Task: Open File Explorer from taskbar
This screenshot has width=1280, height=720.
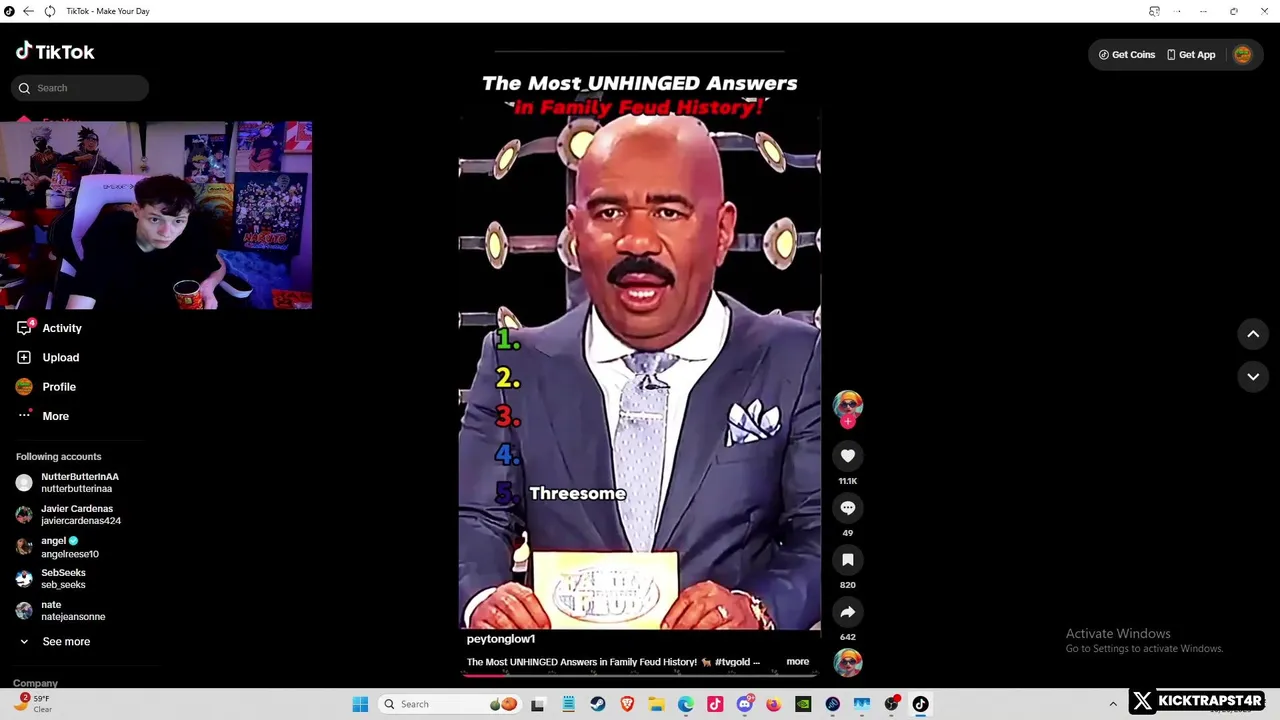Action: 656,704
